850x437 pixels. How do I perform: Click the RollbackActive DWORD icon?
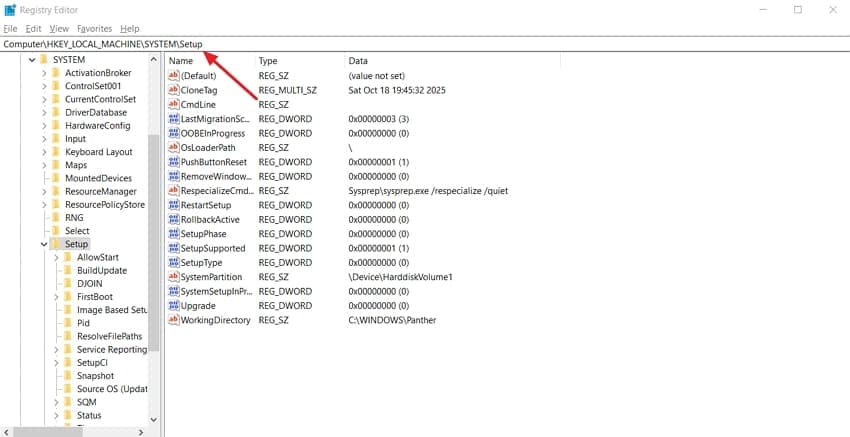[173, 219]
